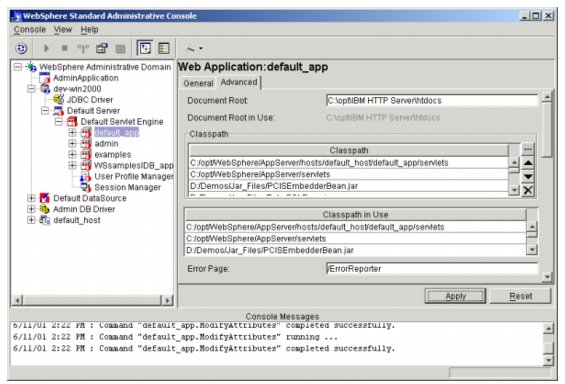Expand the Default DataSource node
The width and height of the screenshot is (565, 384).
coord(31,198)
